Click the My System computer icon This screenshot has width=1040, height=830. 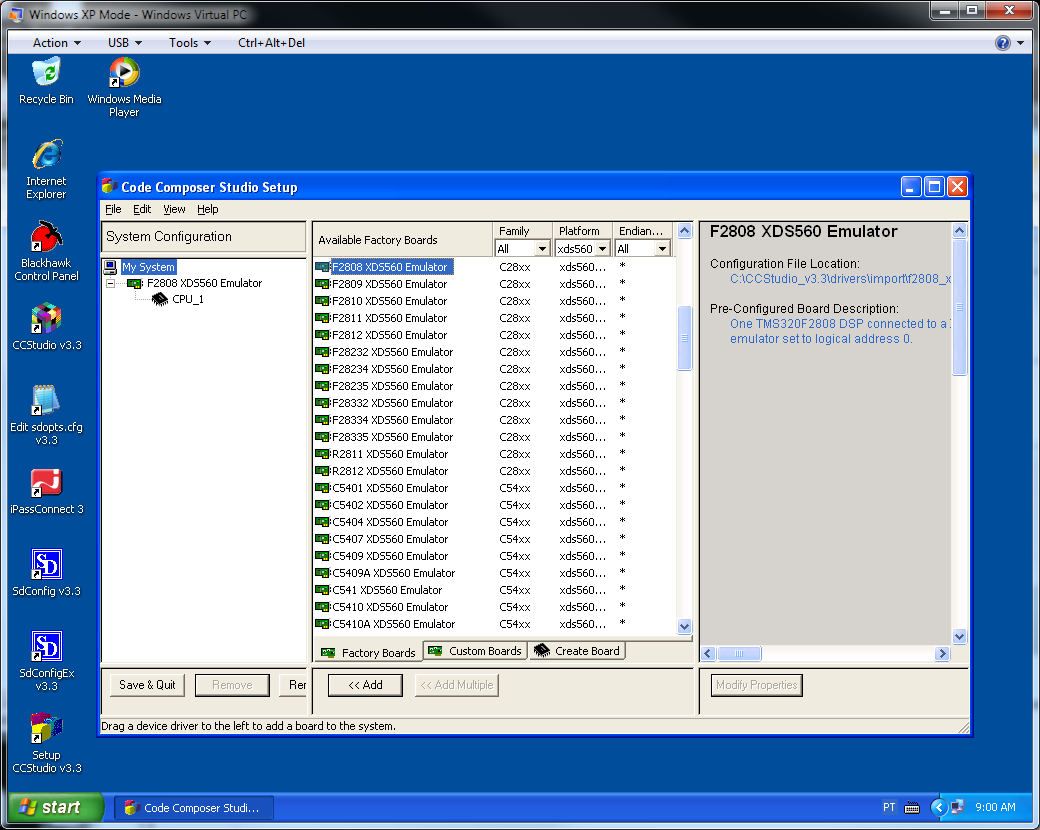(110, 267)
